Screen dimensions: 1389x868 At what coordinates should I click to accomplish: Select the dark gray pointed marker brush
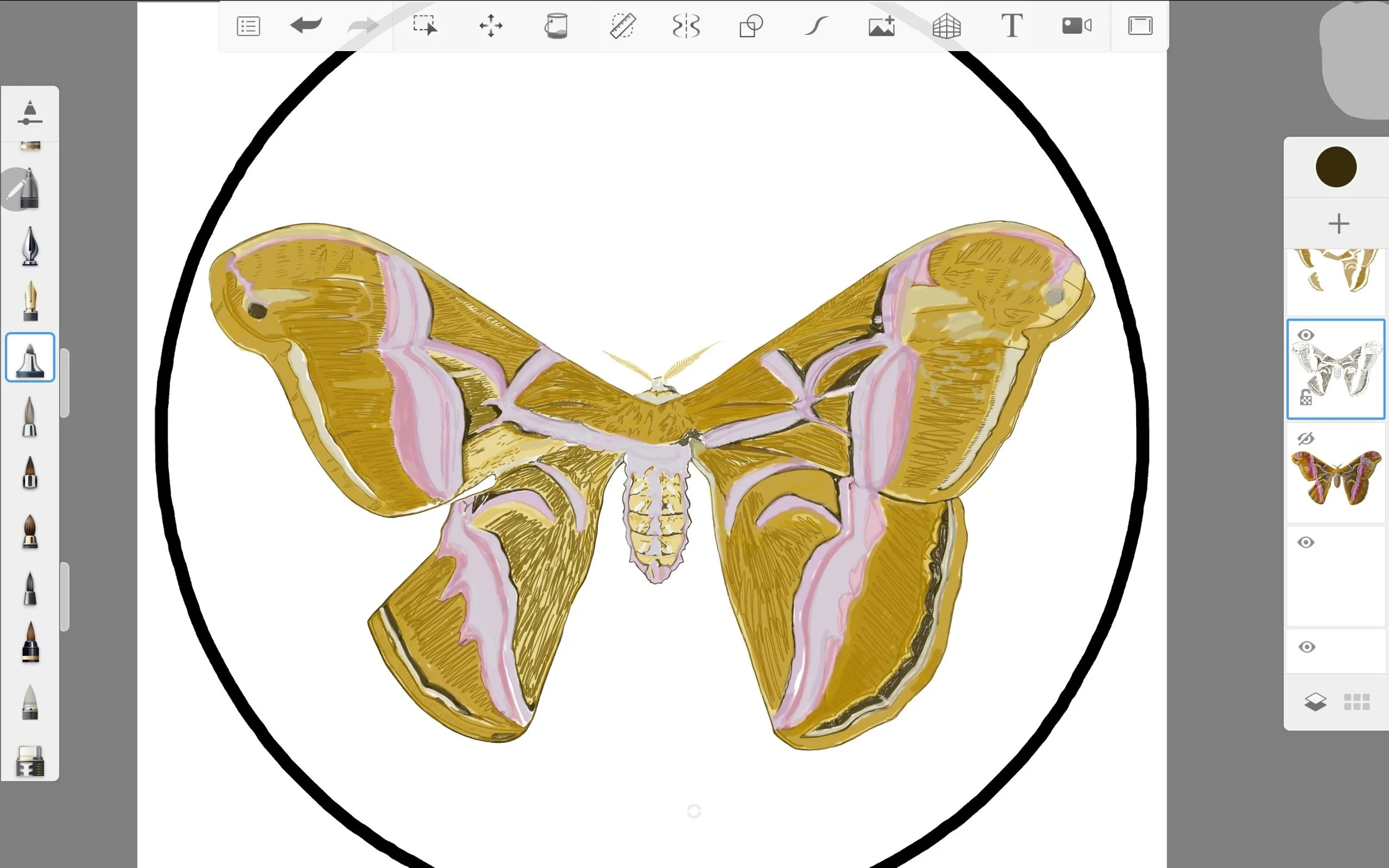pyautogui.click(x=30, y=589)
